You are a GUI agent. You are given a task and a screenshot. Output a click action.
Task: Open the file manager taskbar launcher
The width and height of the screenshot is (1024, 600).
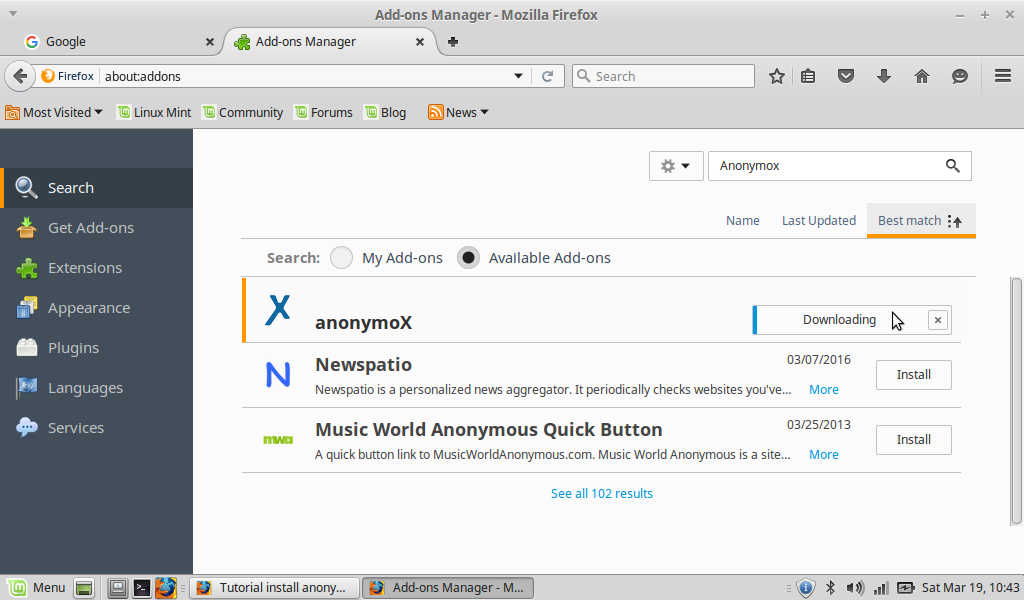(x=118, y=588)
